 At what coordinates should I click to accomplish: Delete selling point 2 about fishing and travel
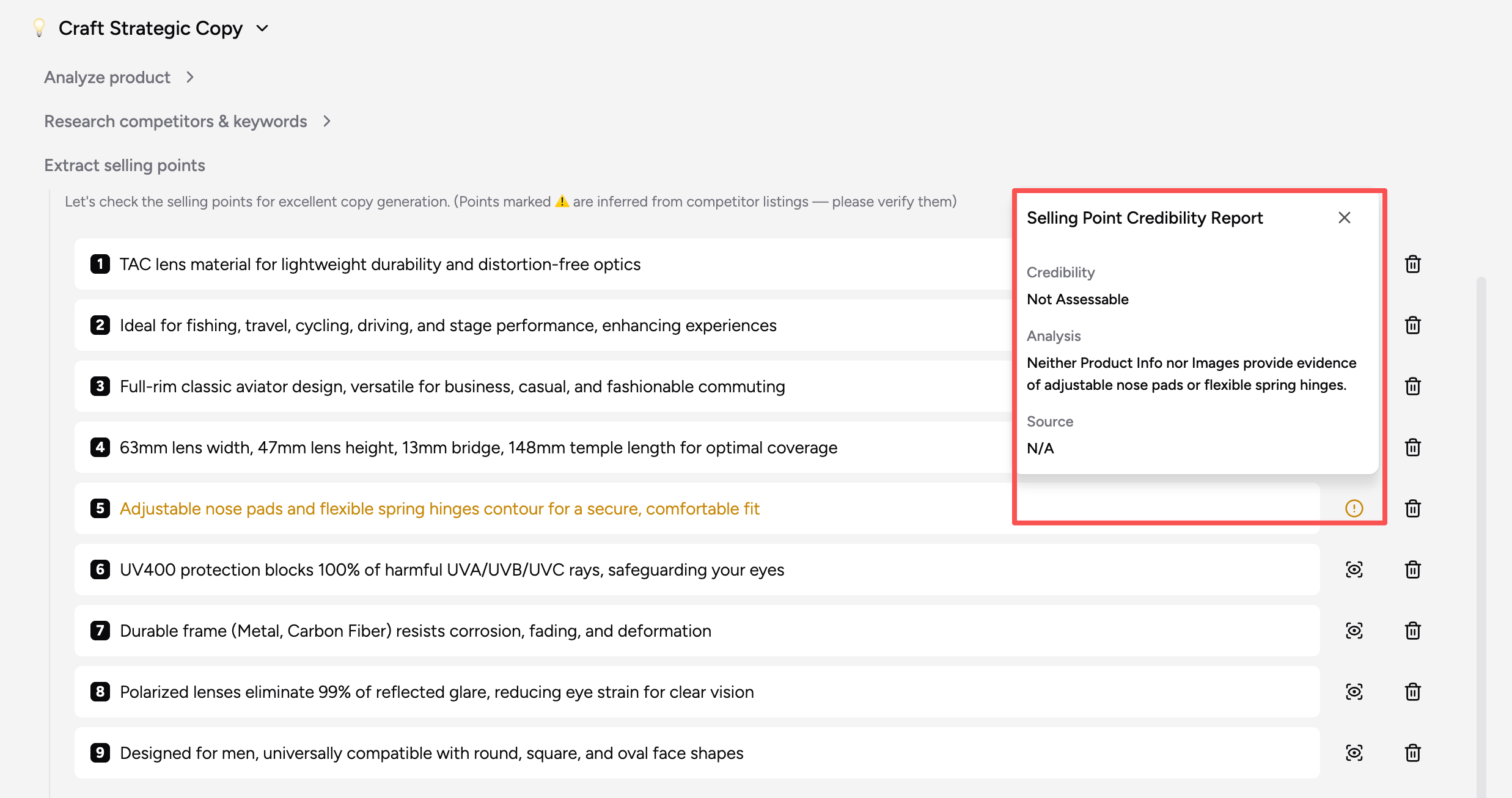pos(1412,325)
